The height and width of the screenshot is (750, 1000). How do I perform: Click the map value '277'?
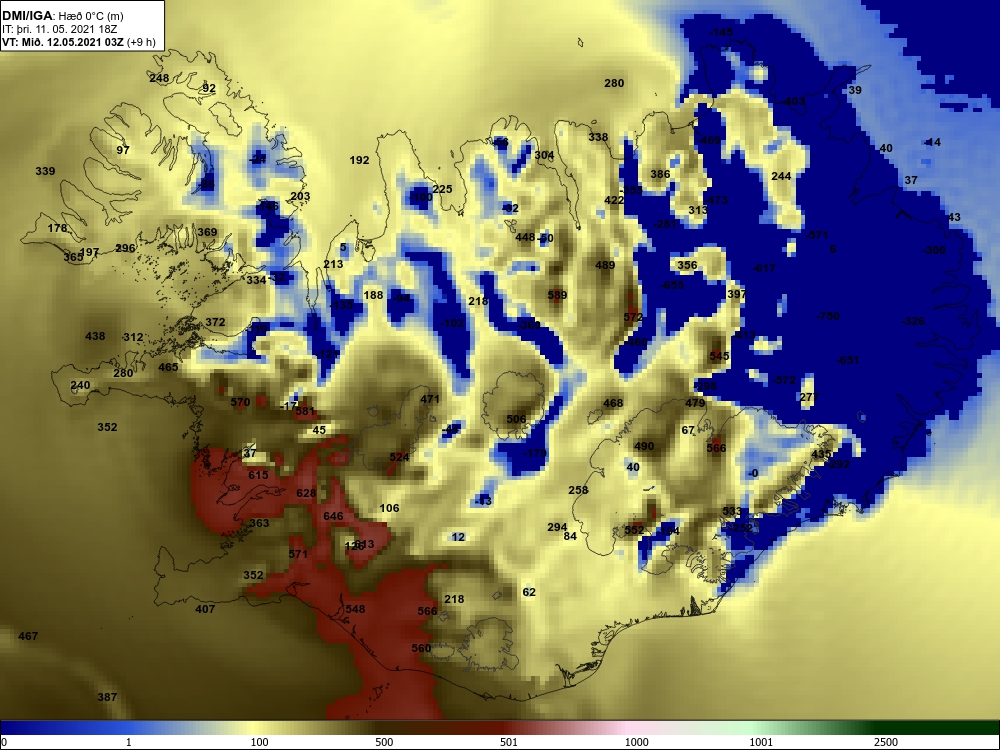coord(809,398)
